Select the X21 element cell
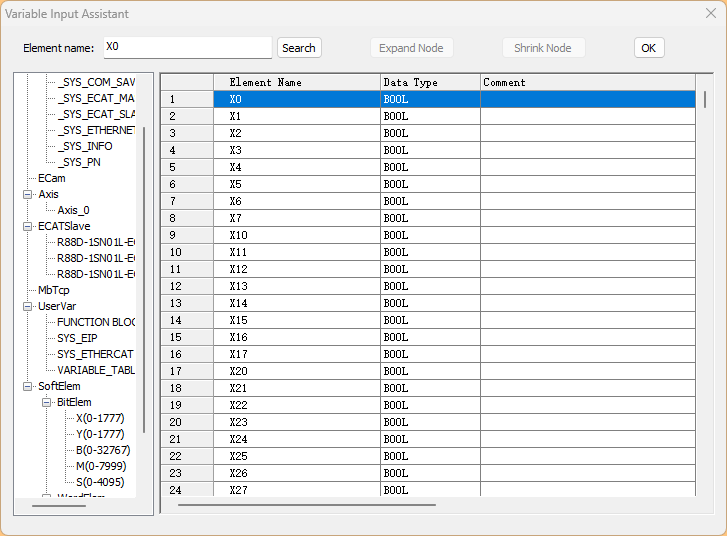The height and width of the screenshot is (536, 727). 297,389
